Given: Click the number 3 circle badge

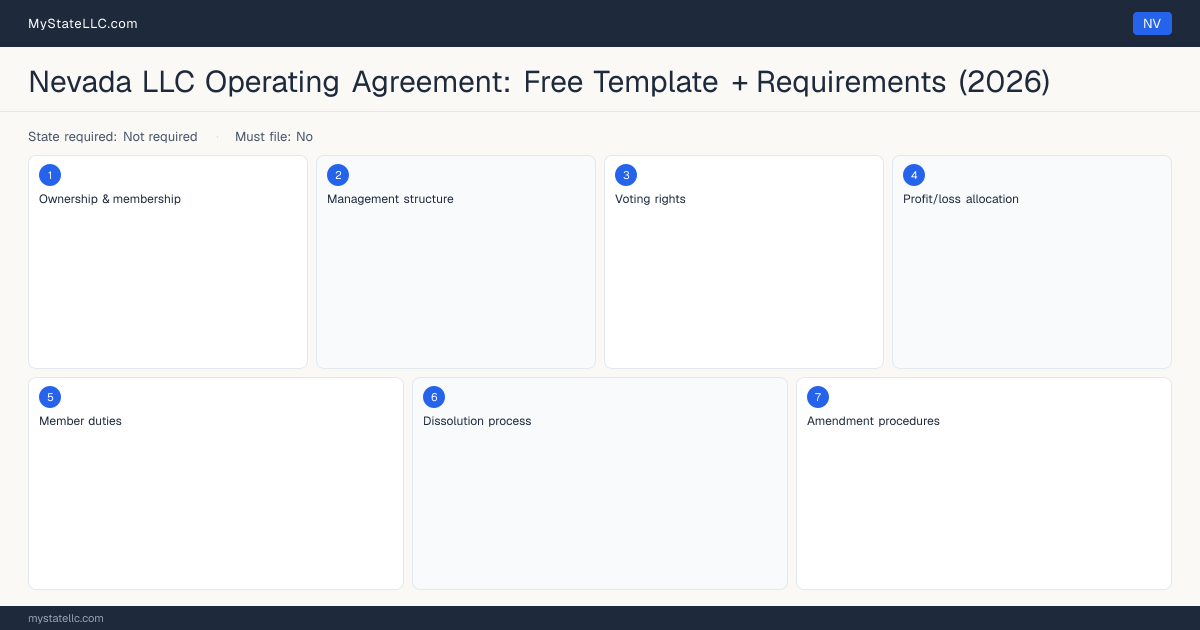Looking at the screenshot, I should 626,175.
